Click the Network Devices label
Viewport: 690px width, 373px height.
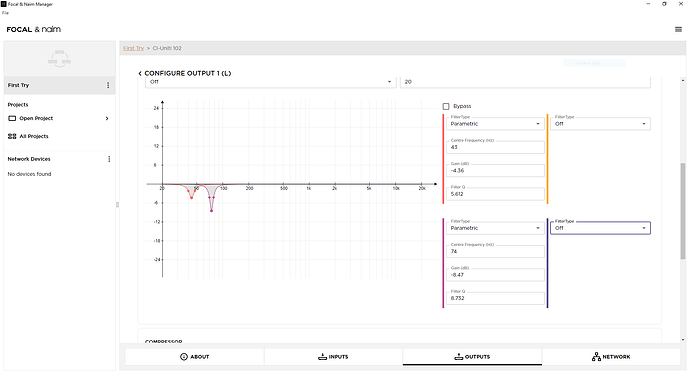29,159
